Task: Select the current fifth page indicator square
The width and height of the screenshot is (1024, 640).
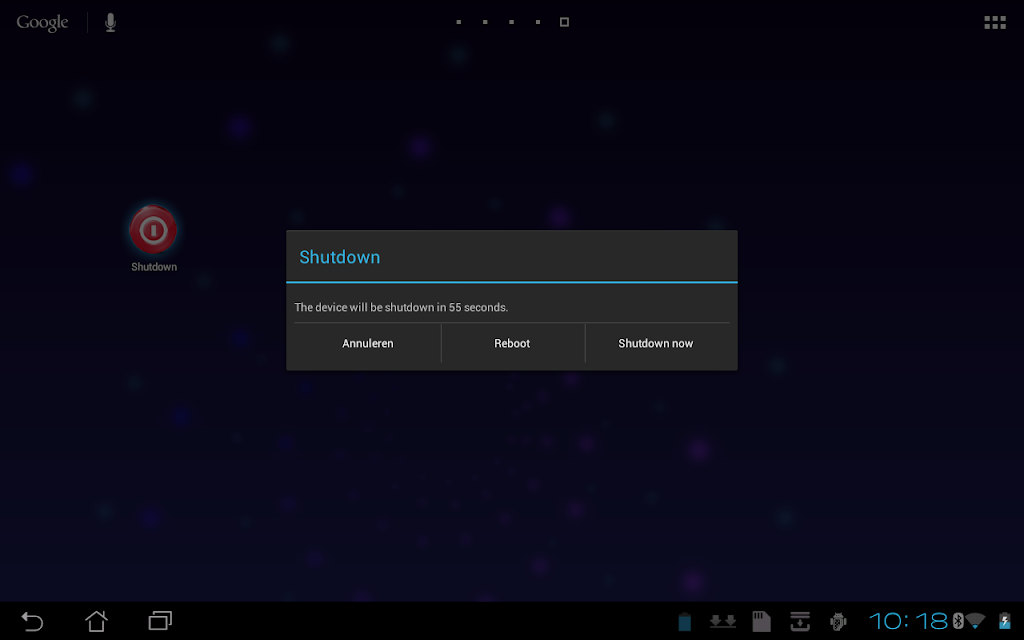Action: tap(564, 22)
